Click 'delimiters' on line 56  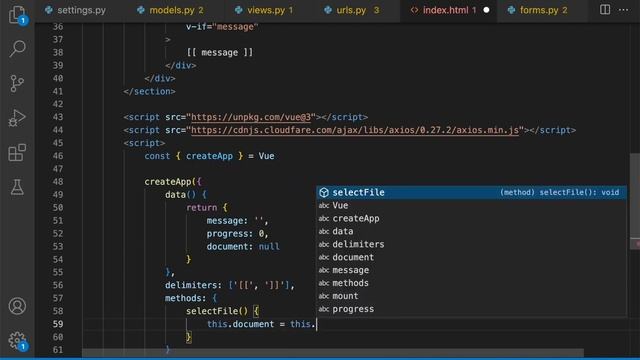(x=191, y=285)
